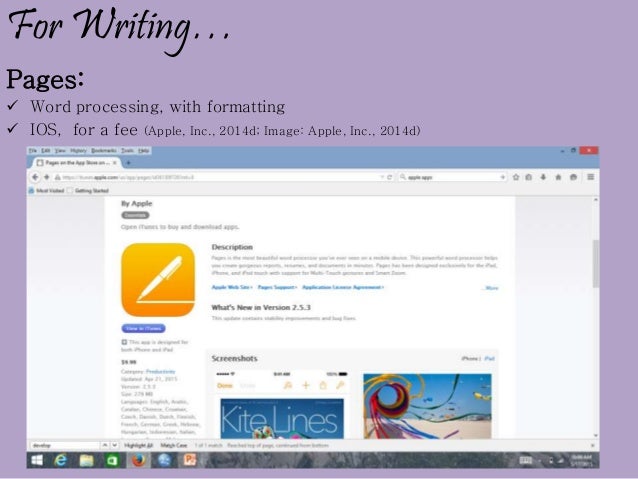Click the scrollbar up arrow
This screenshot has height=479, width=638.
pyautogui.click(x=596, y=200)
